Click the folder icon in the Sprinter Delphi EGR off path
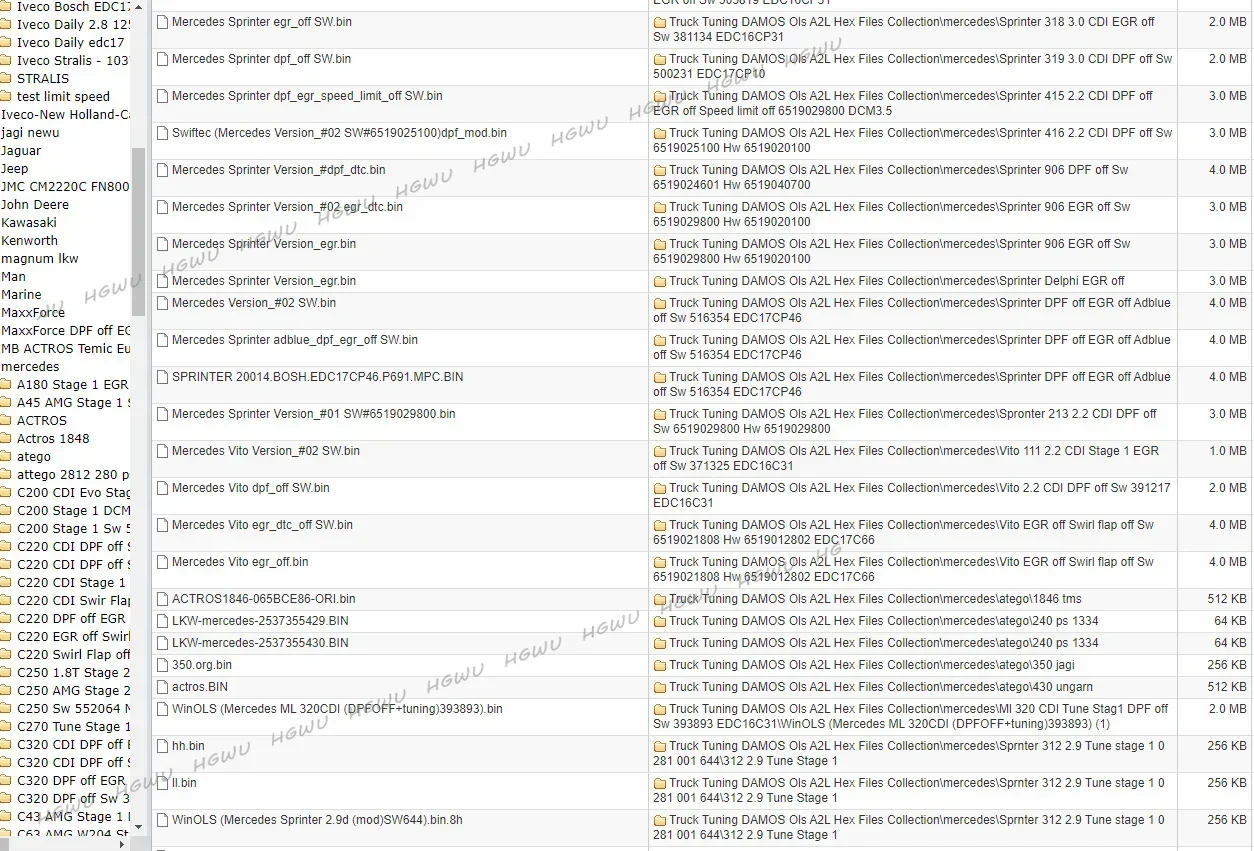 [x=660, y=281]
